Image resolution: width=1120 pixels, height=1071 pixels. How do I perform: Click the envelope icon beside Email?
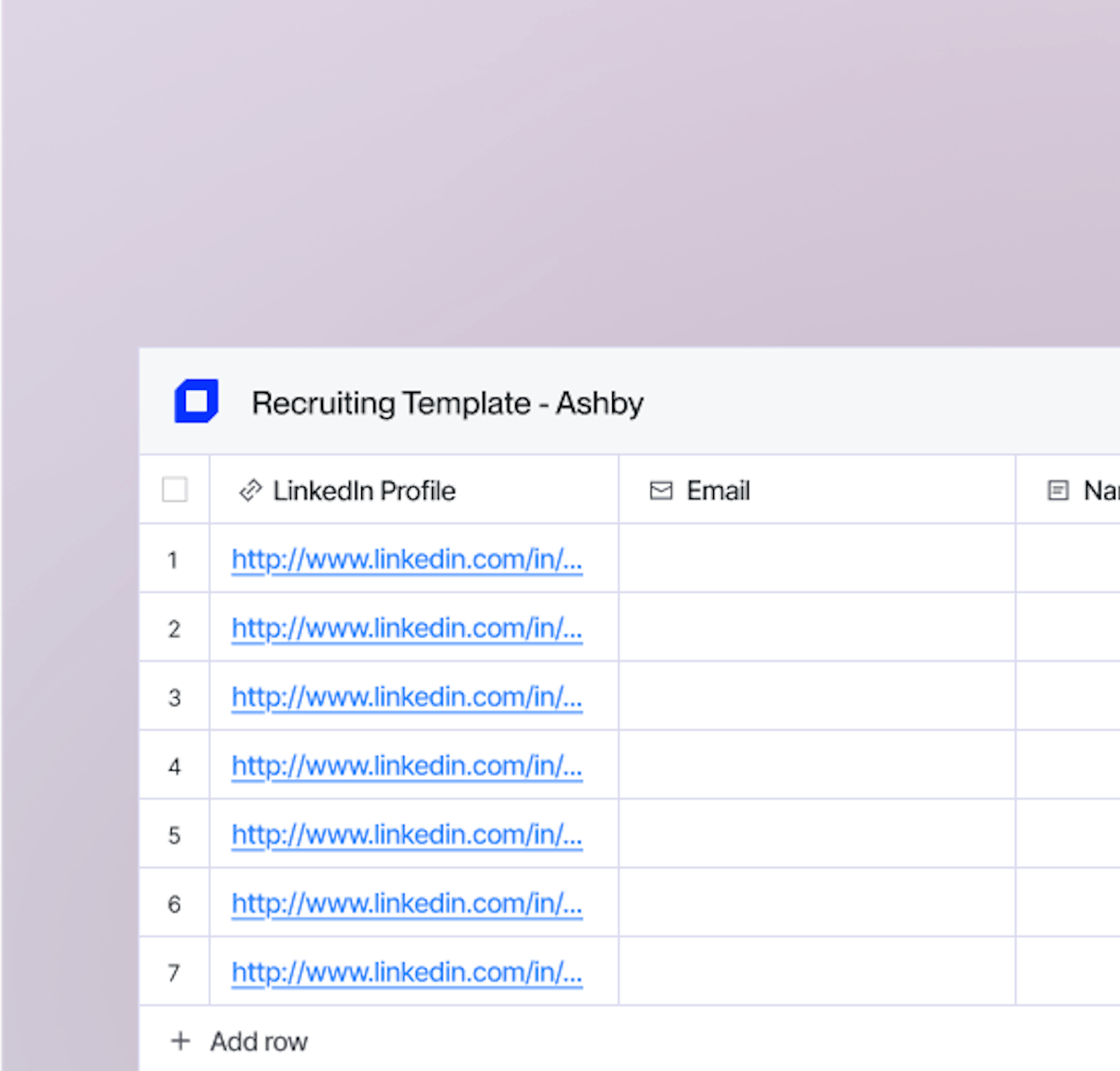(x=661, y=491)
